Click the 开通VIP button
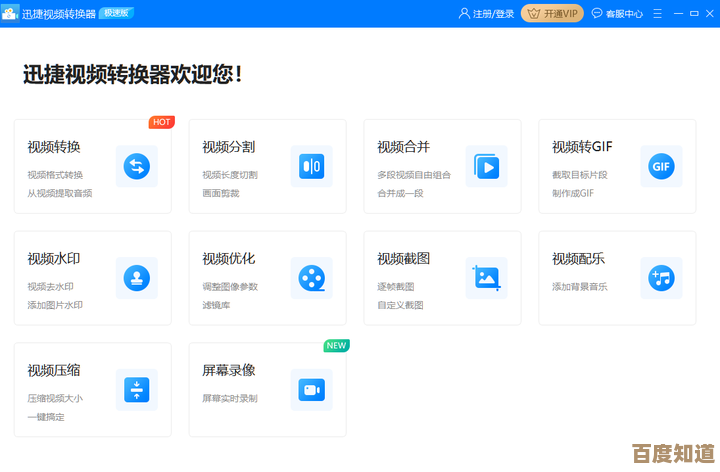The image size is (720, 472). click(552, 13)
